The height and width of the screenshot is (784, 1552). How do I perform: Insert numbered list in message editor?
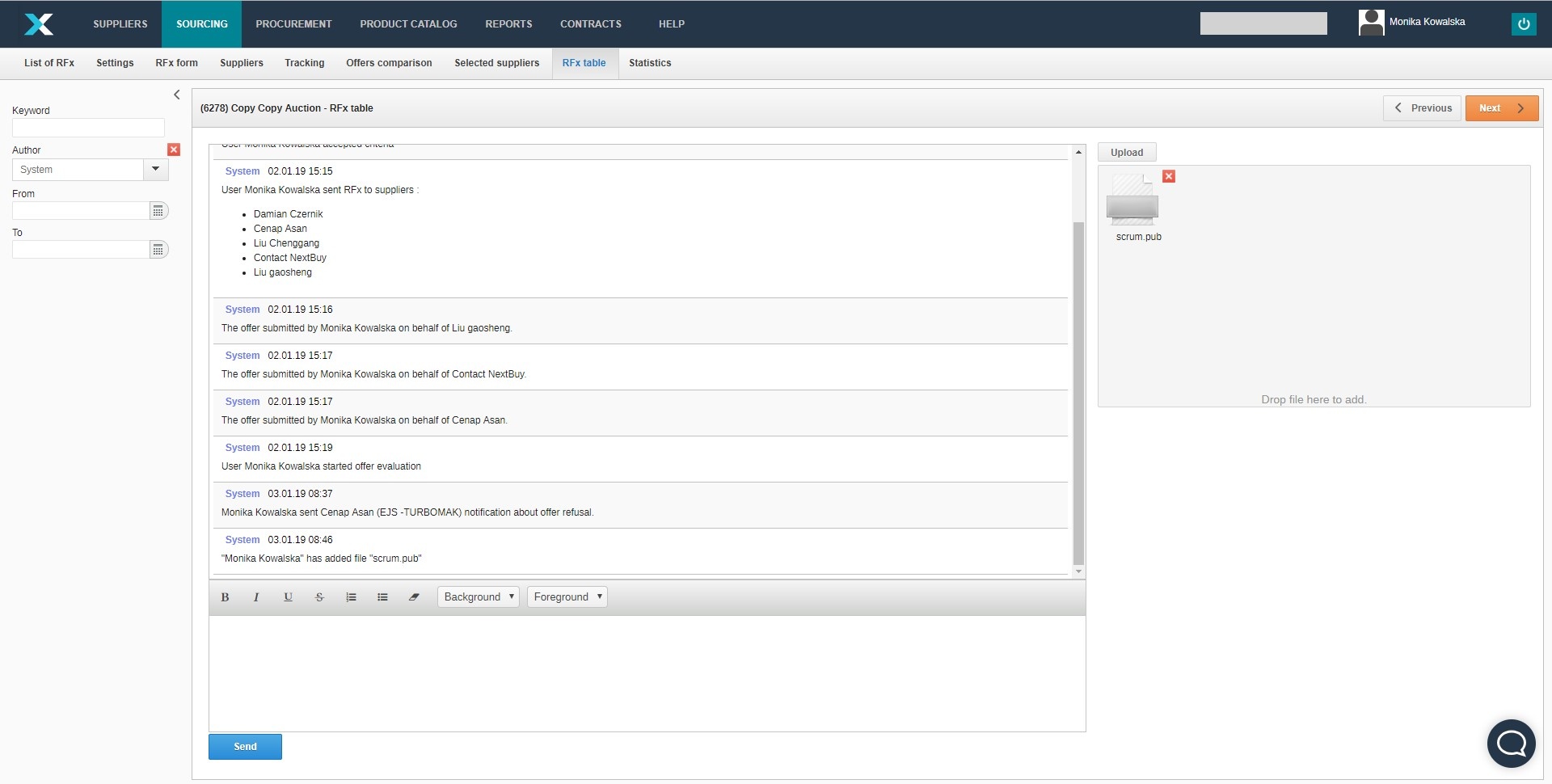point(351,597)
